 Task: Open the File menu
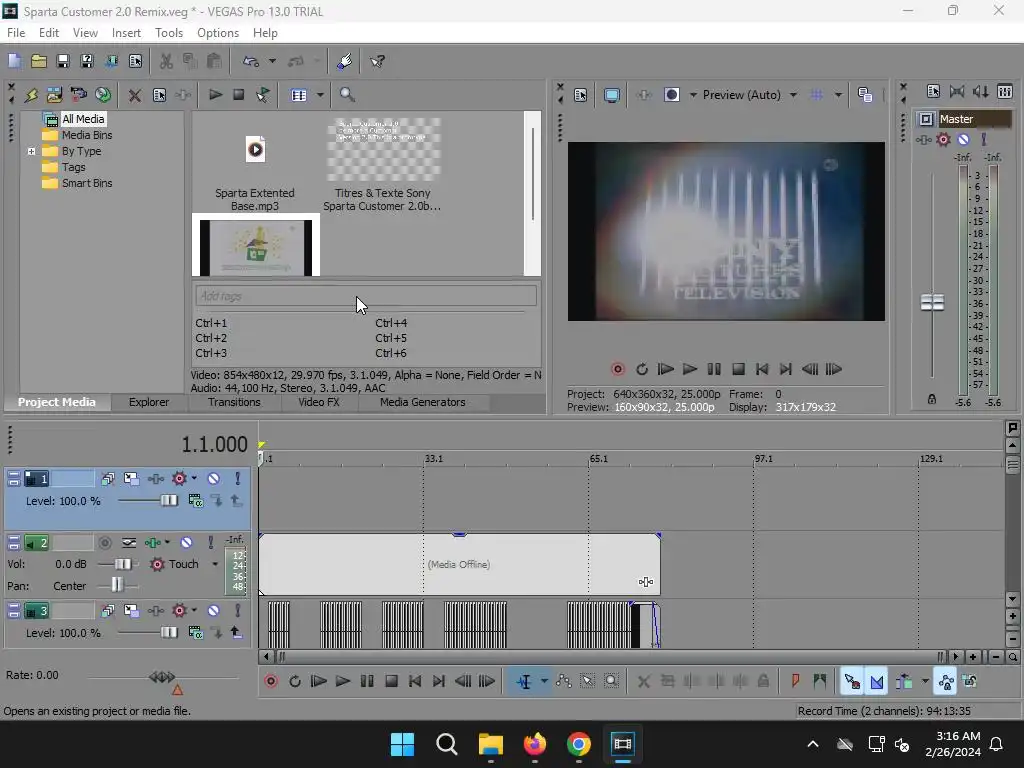tap(16, 33)
